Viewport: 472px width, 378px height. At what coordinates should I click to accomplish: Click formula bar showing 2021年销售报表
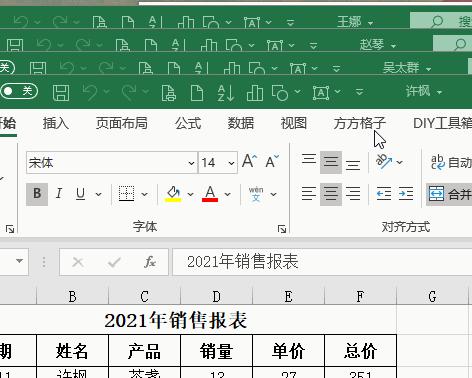click(x=322, y=262)
